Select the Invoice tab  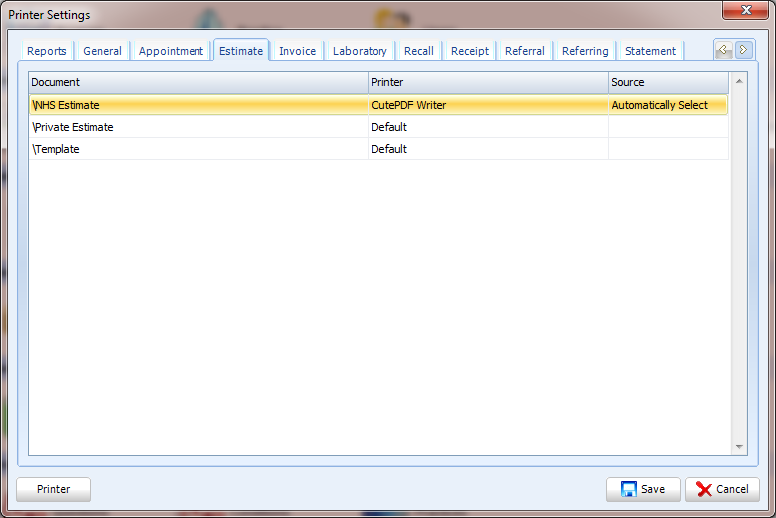[297, 51]
